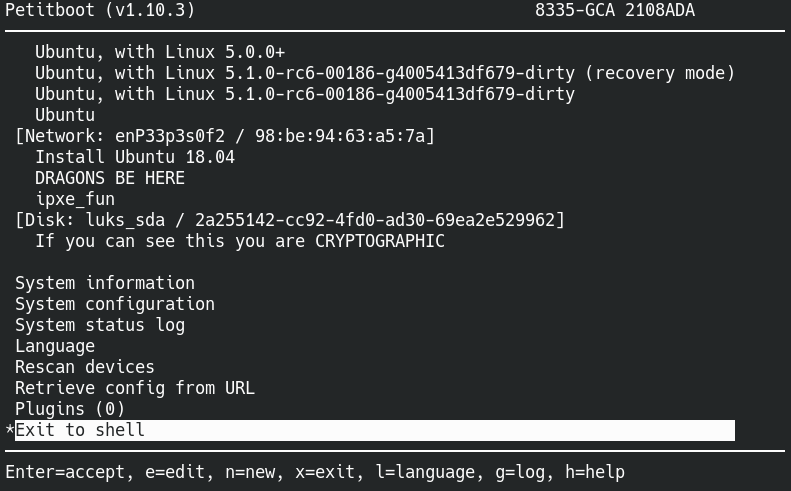Pick the plain Ubuntu boot option

(x=65, y=115)
